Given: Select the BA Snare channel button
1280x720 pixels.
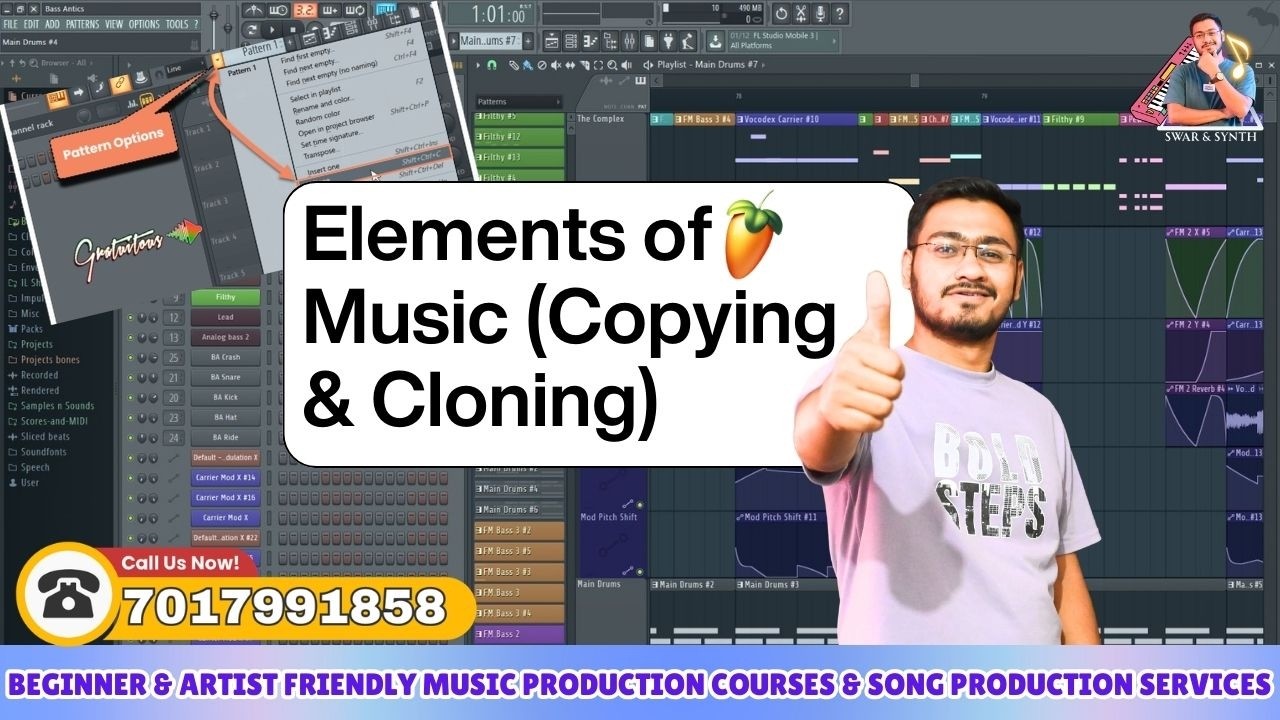Looking at the screenshot, I should tap(226, 377).
